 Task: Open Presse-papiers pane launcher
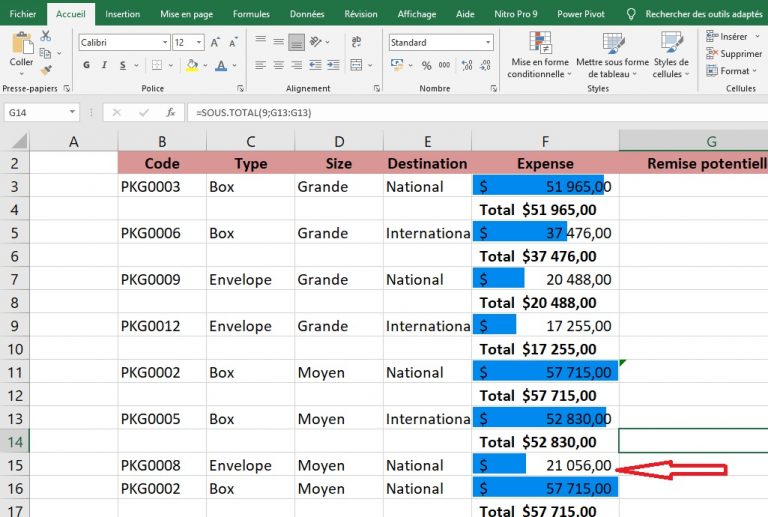tap(67, 89)
